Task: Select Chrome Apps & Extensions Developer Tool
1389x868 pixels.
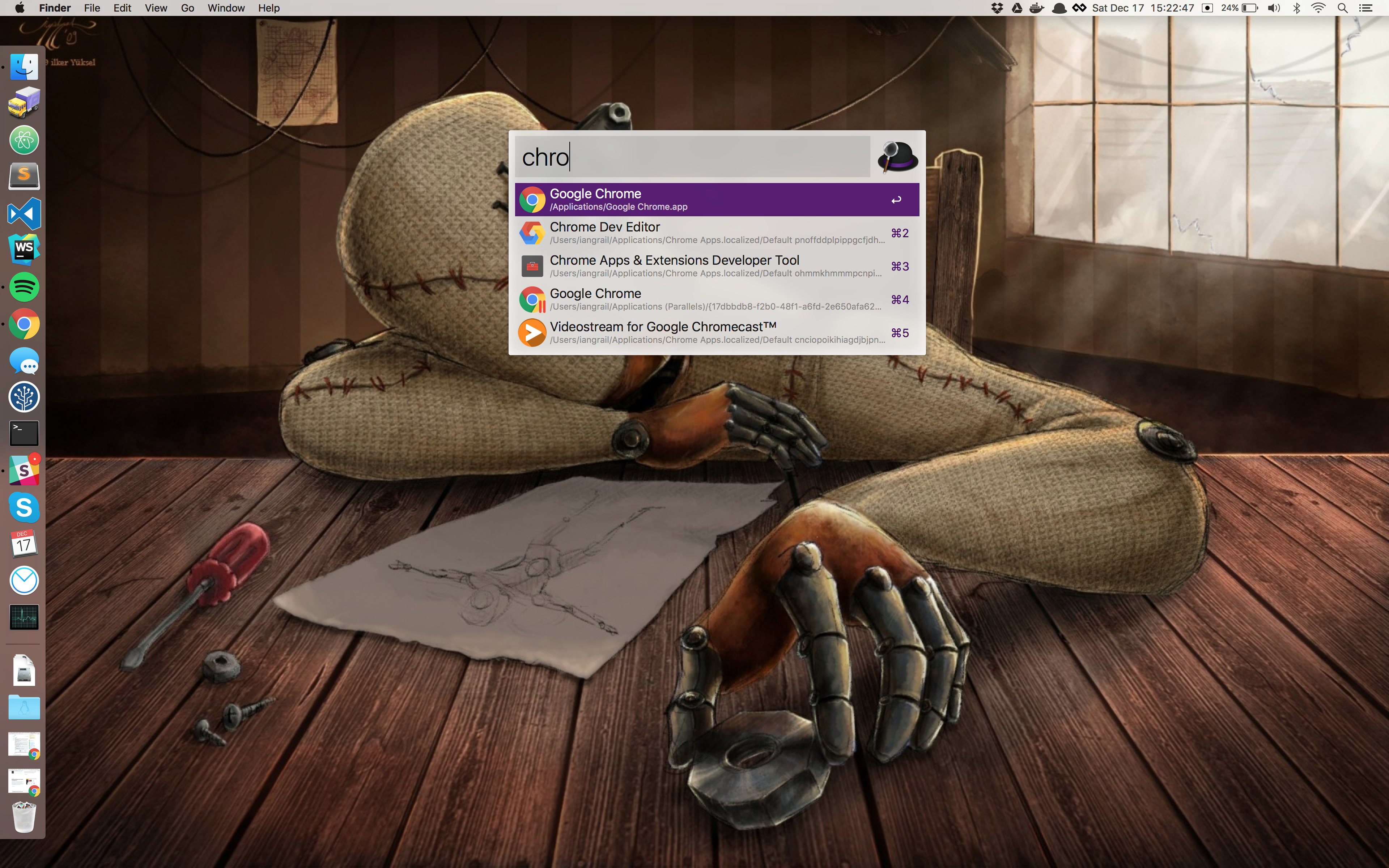Action: coord(717,267)
